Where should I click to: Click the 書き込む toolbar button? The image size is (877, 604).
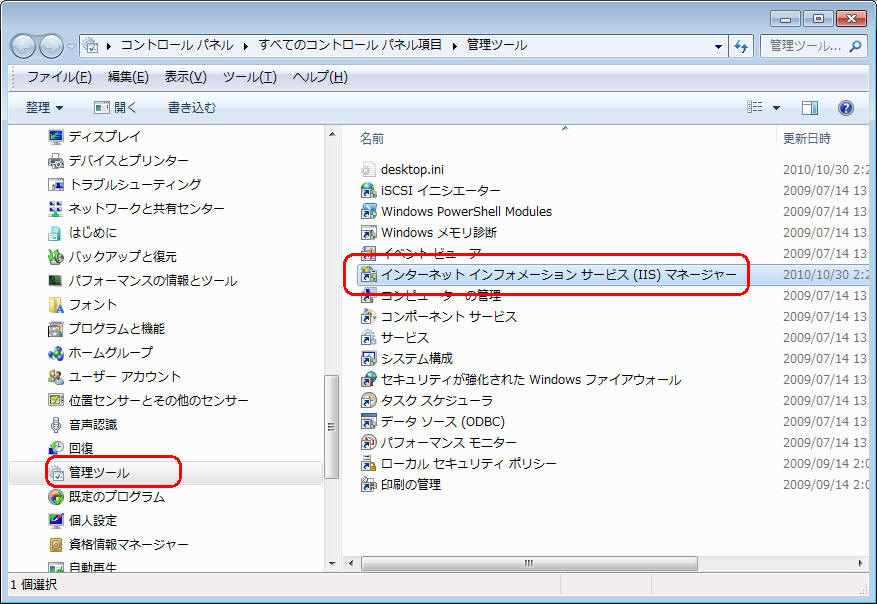(x=191, y=108)
